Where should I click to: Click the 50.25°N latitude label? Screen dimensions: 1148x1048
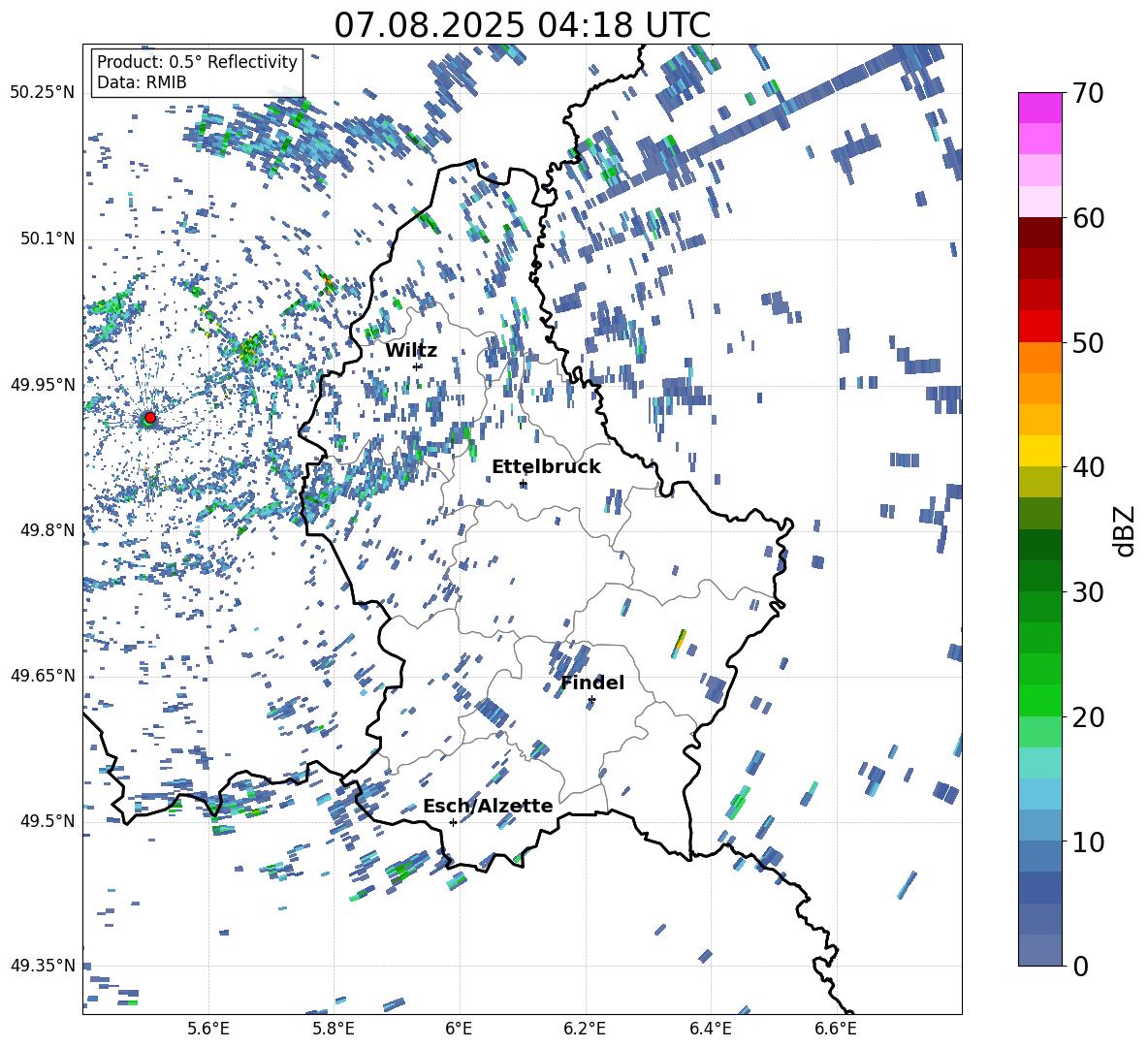pyautogui.click(x=43, y=93)
